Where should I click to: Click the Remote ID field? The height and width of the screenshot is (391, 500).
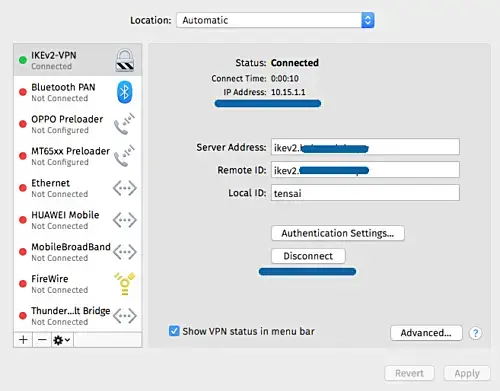pyautogui.click(x=365, y=170)
